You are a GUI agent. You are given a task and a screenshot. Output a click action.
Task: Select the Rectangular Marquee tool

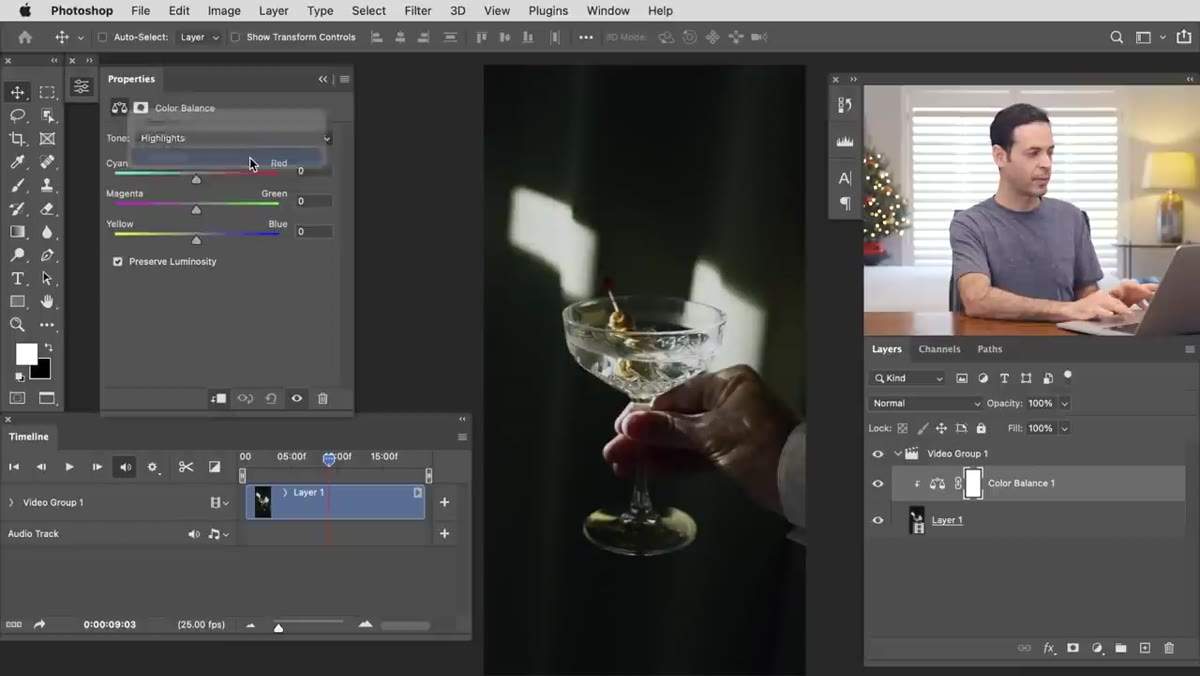[47, 92]
